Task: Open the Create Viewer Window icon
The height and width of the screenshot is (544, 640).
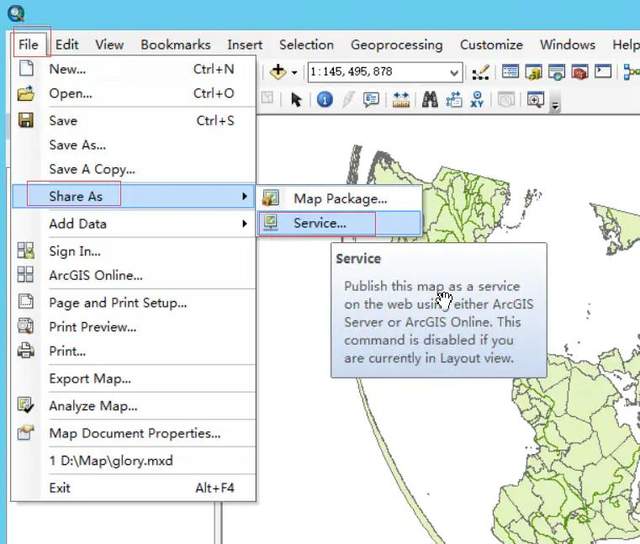Action: click(536, 100)
